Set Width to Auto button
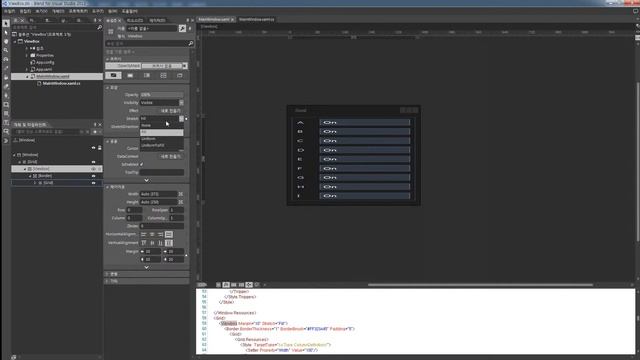Viewport: 640px width, 360px height. [x=181, y=194]
